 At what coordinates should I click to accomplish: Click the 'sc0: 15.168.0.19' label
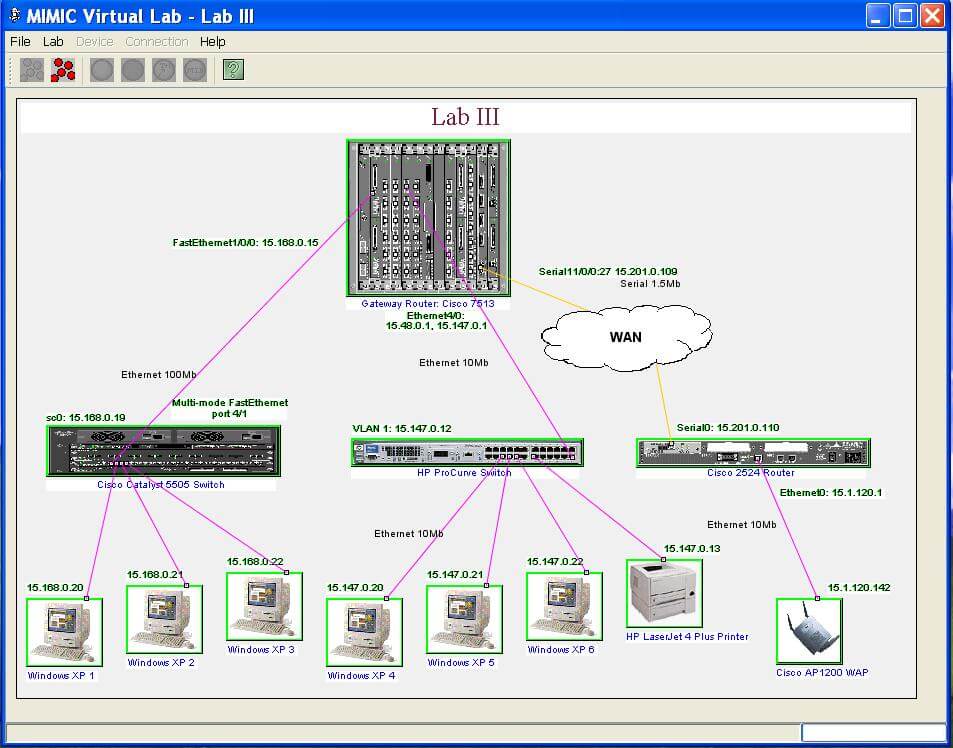[x=86, y=417]
